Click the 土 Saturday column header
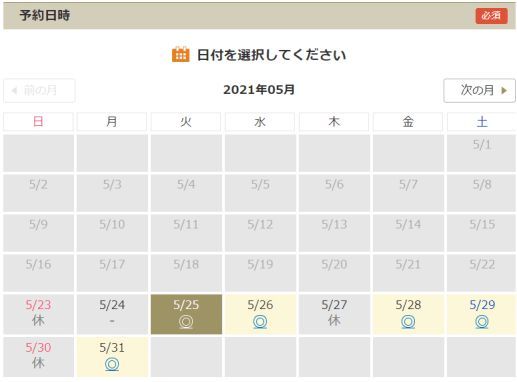Screen dimensions: 517x382 coord(481,122)
